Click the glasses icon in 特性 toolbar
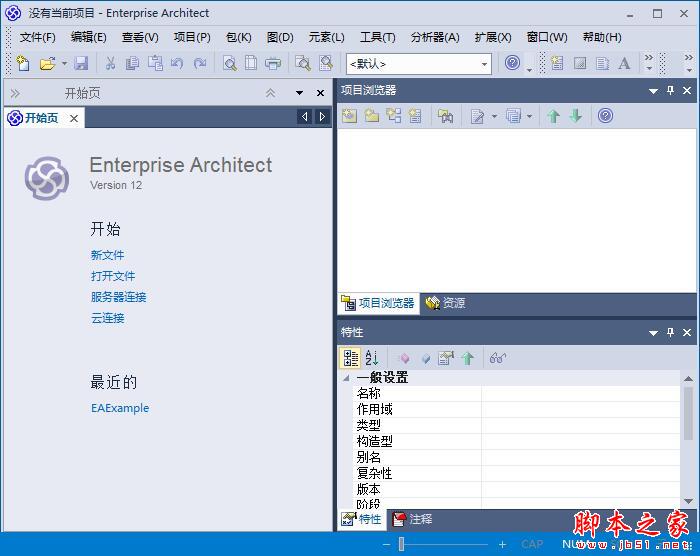Image resolution: width=700 pixels, height=556 pixels. pos(498,358)
